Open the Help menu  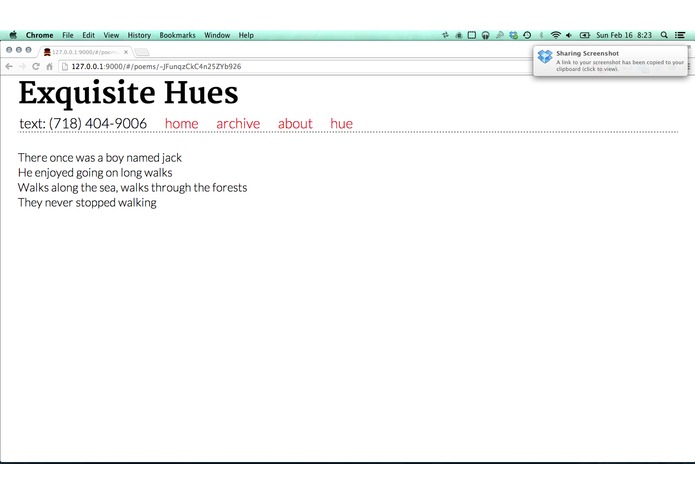click(246, 35)
